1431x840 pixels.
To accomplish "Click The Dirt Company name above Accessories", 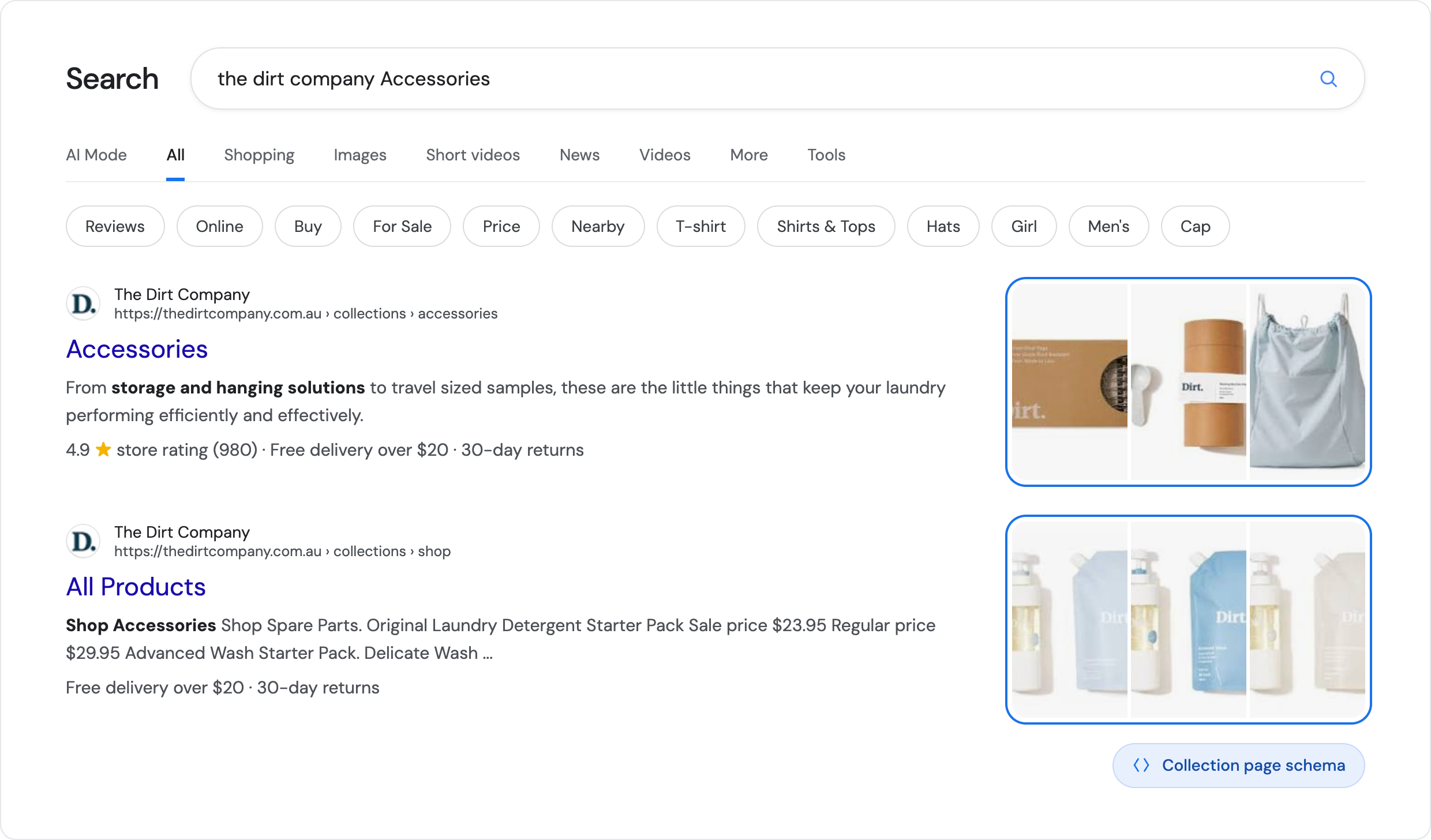I will [x=182, y=294].
